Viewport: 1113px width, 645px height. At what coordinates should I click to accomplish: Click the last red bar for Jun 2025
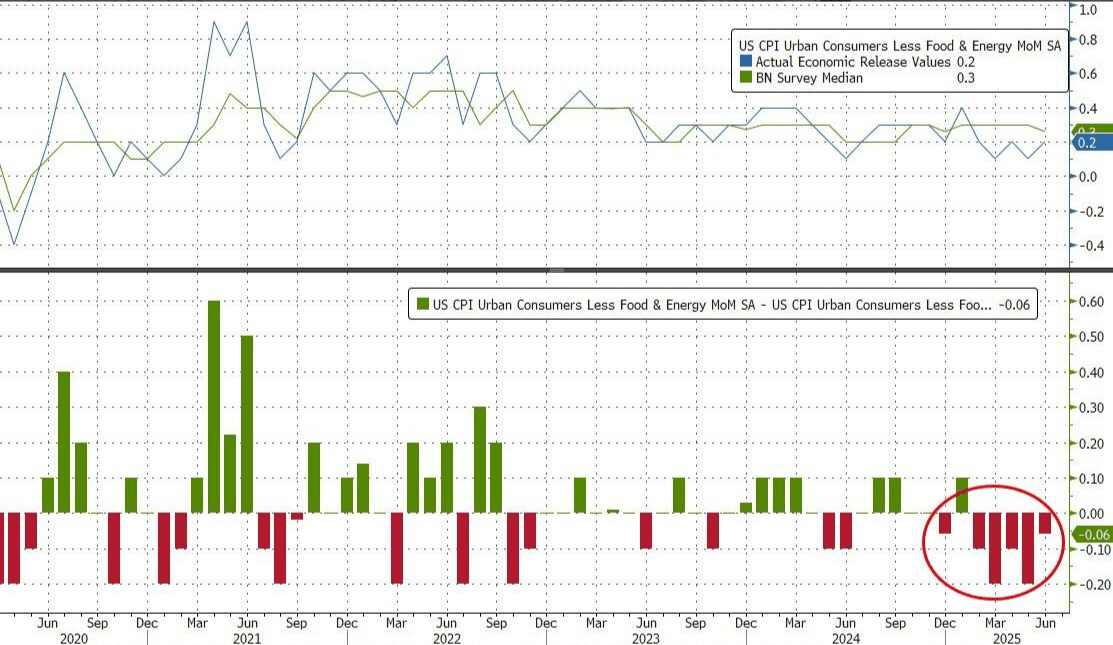(x=1045, y=523)
